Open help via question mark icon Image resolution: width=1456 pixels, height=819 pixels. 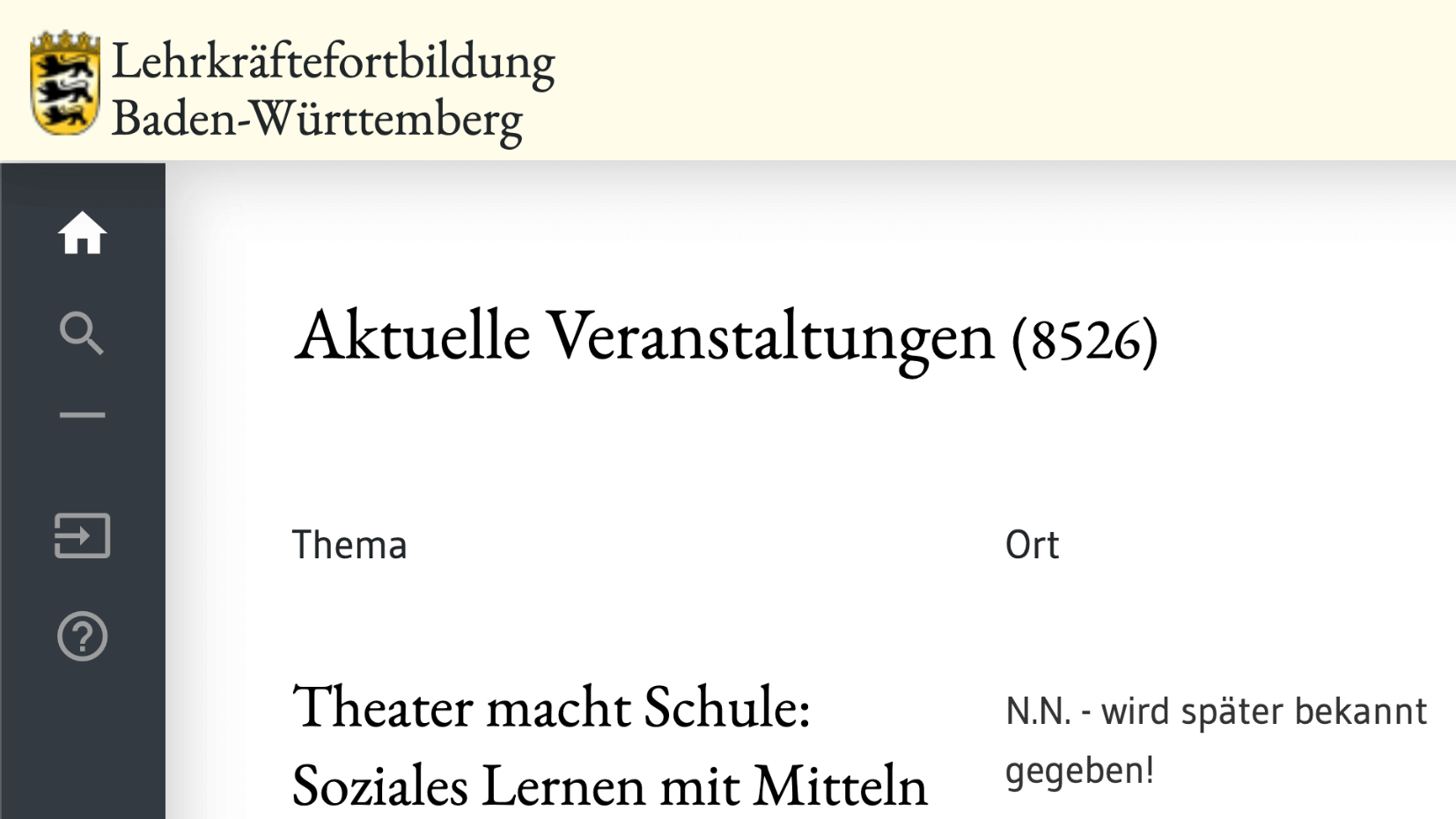[82, 636]
